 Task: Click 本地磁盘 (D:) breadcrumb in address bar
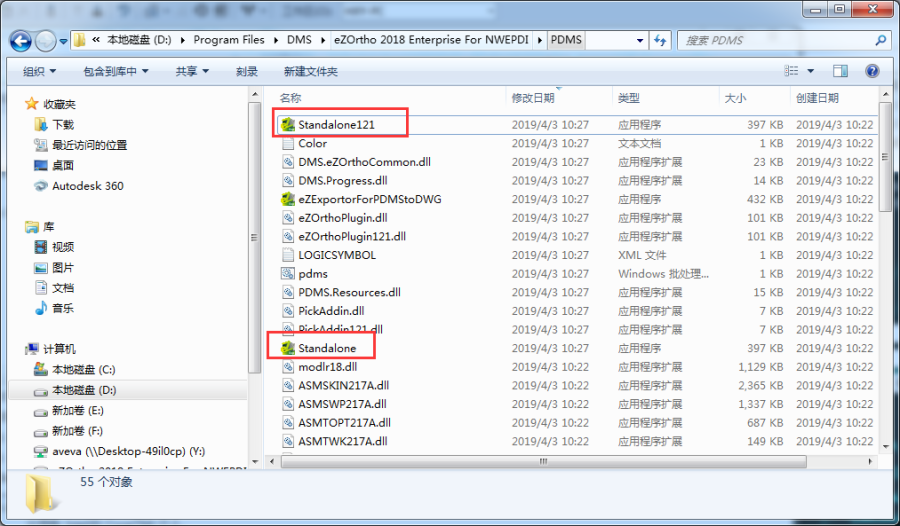click(139, 40)
